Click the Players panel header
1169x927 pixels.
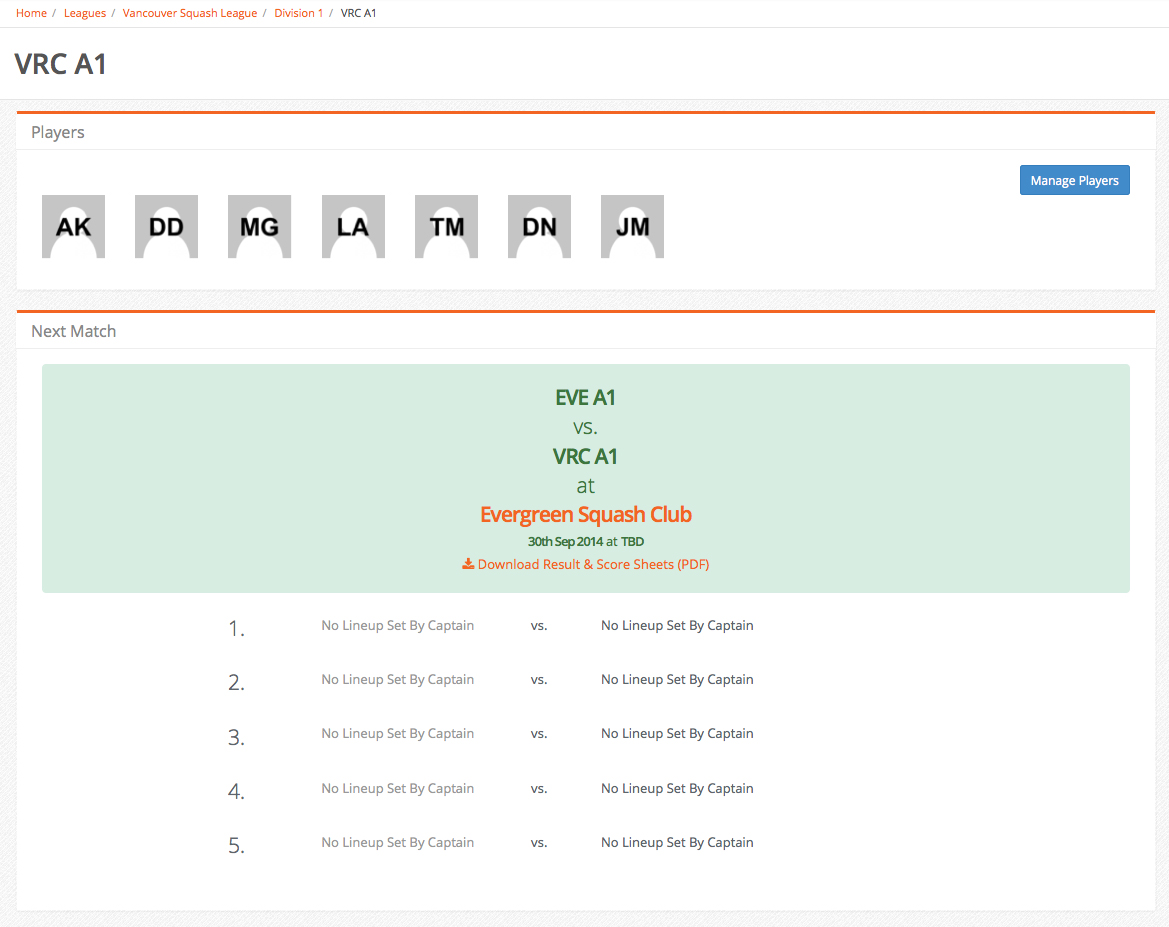click(x=586, y=132)
